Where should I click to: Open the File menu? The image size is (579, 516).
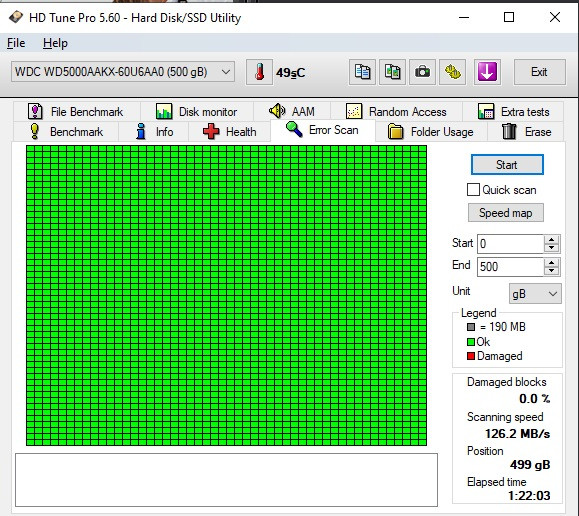click(x=16, y=43)
